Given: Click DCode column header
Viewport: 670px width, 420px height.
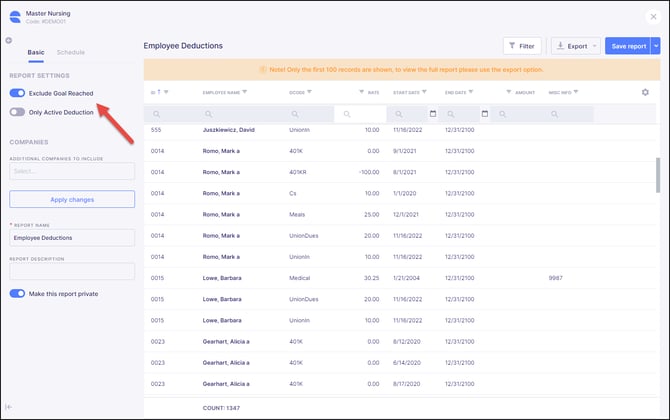Looking at the screenshot, I should (x=297, y=92).
